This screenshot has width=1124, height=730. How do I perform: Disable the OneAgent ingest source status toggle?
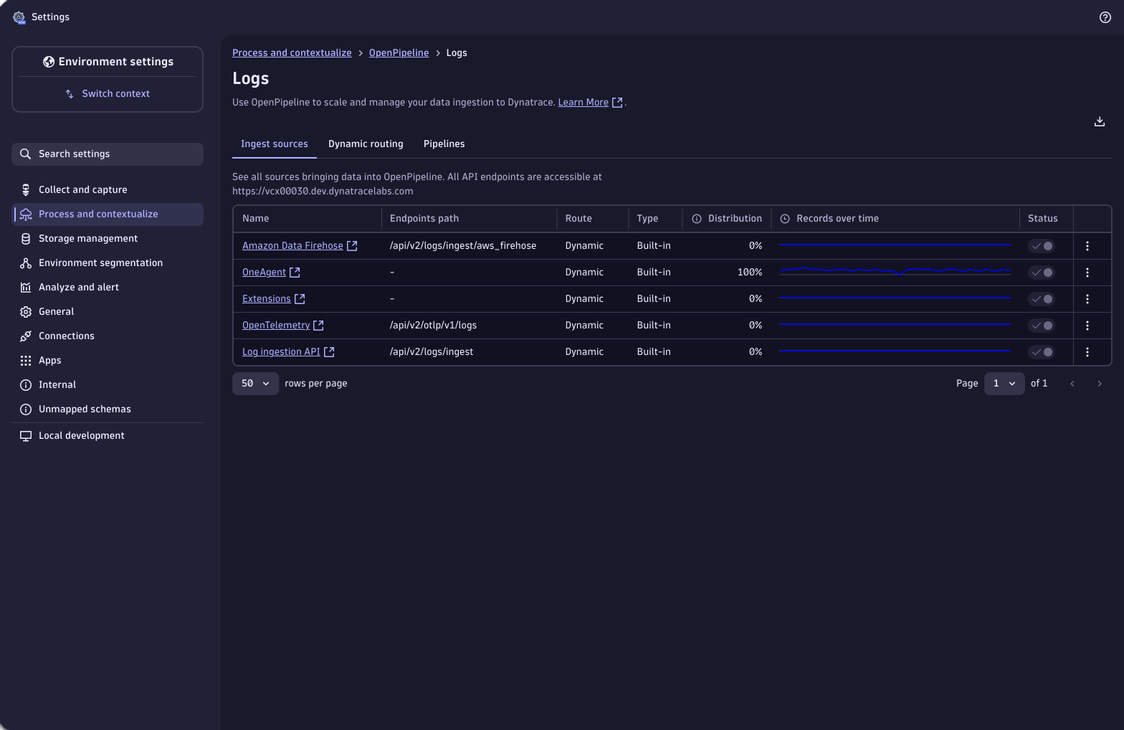tap(1042, 271)
